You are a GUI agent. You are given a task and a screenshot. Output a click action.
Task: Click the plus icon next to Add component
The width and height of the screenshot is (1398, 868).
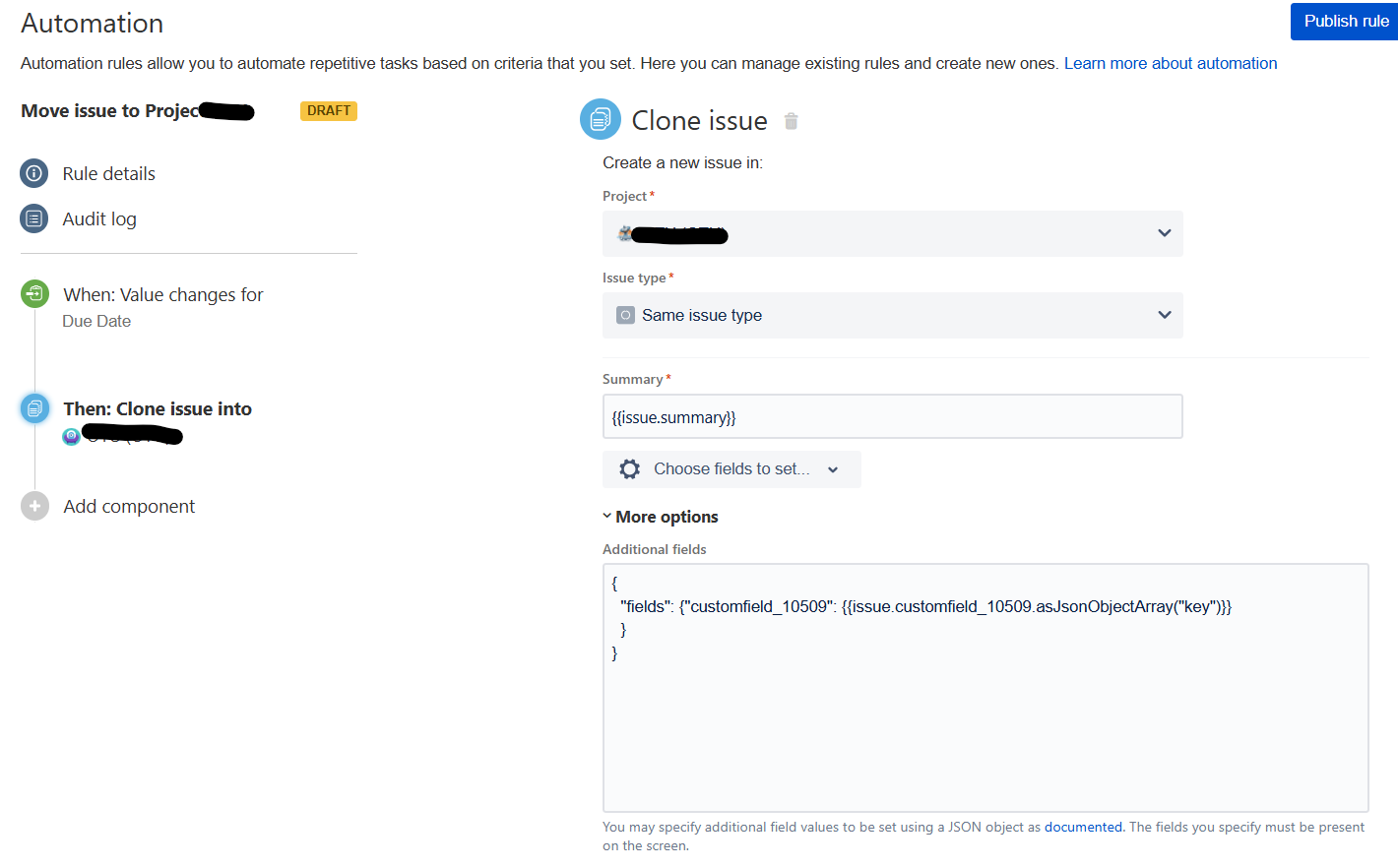coord(34,506)
